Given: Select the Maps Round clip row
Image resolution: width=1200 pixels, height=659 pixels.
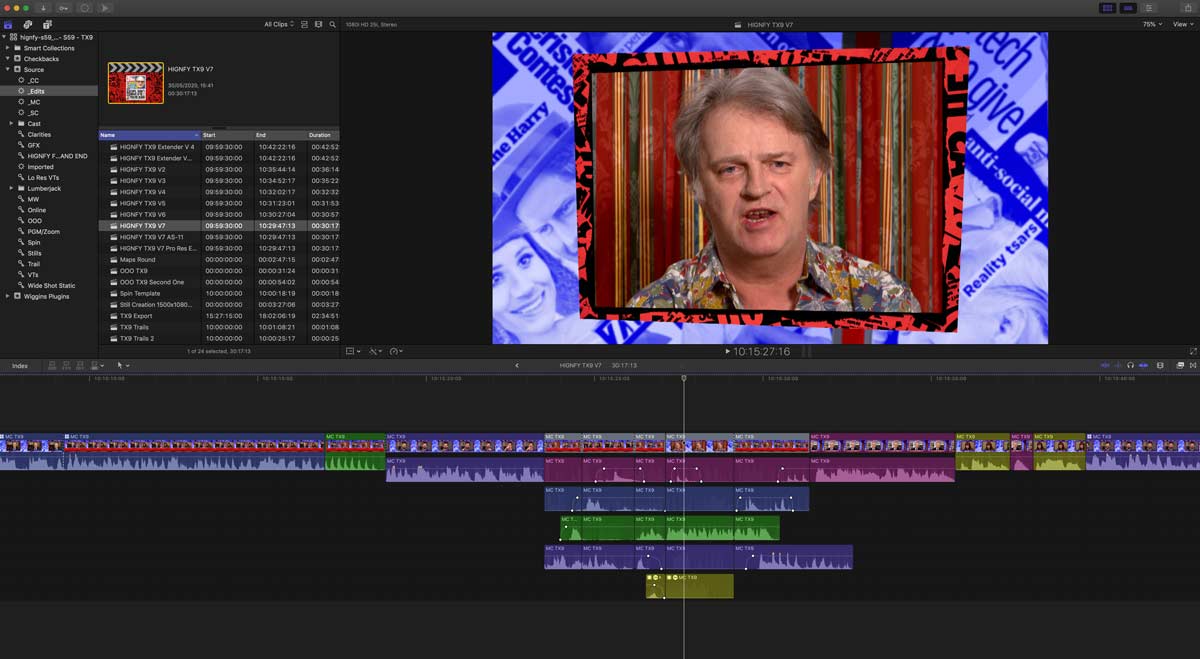Looking at the screenshot, I should point(219,259).
